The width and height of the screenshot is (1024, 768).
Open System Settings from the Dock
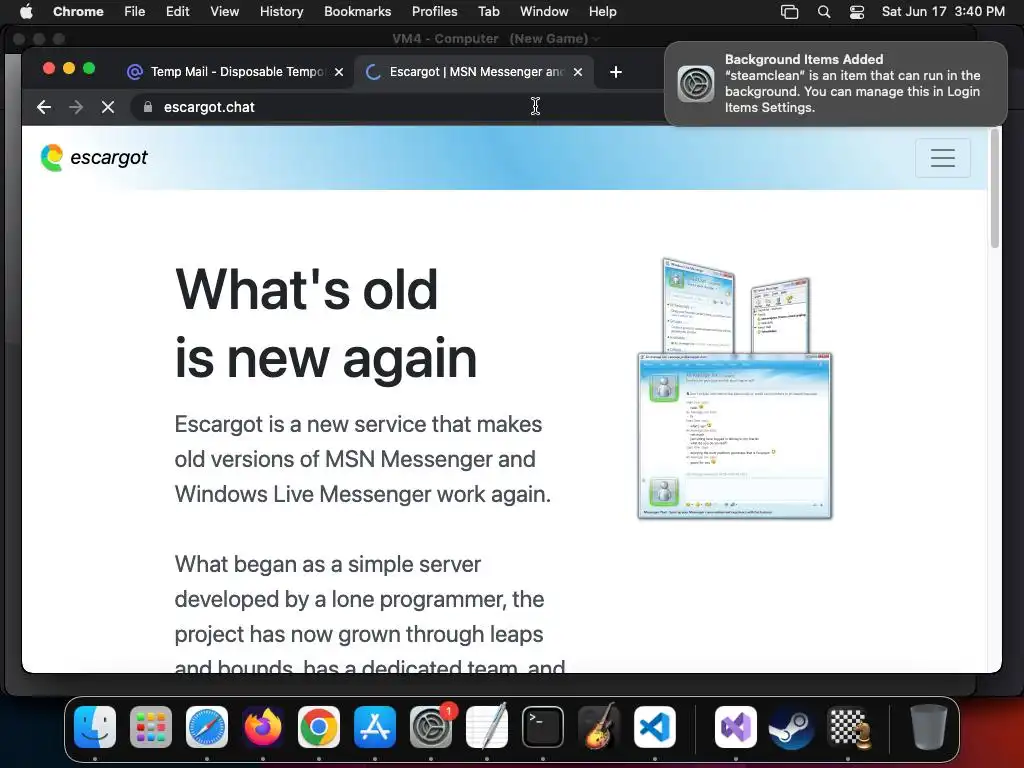431,727
